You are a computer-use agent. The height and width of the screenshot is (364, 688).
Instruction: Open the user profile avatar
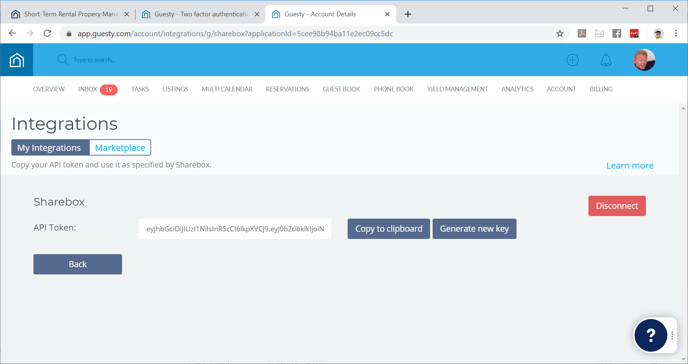[644, 60]
